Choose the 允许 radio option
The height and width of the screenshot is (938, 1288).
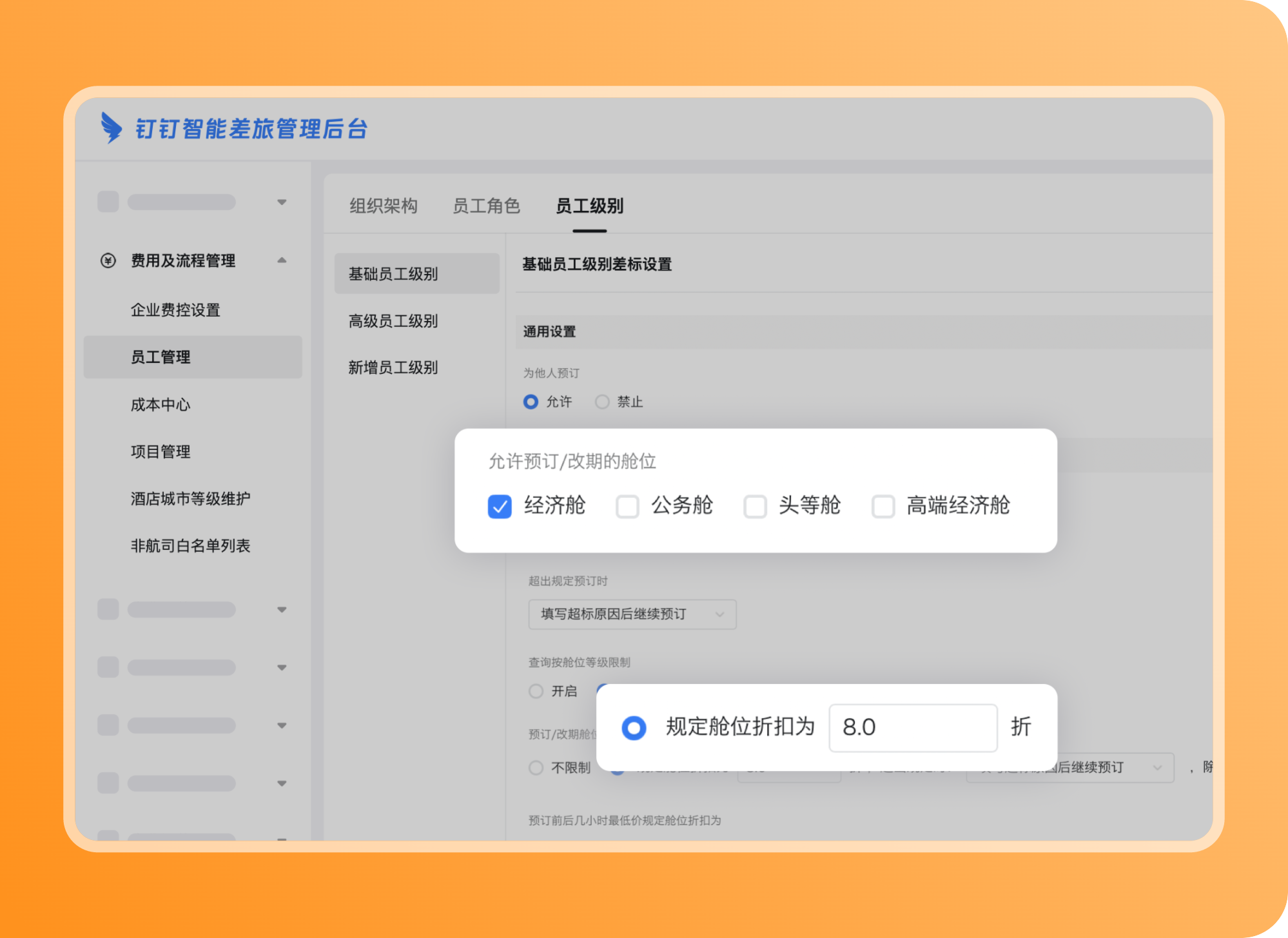coord(531,402)
